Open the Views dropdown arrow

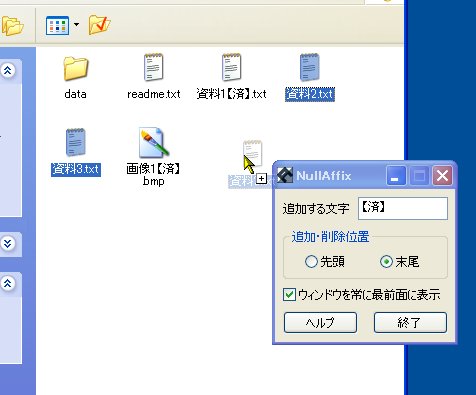point(76,25)
